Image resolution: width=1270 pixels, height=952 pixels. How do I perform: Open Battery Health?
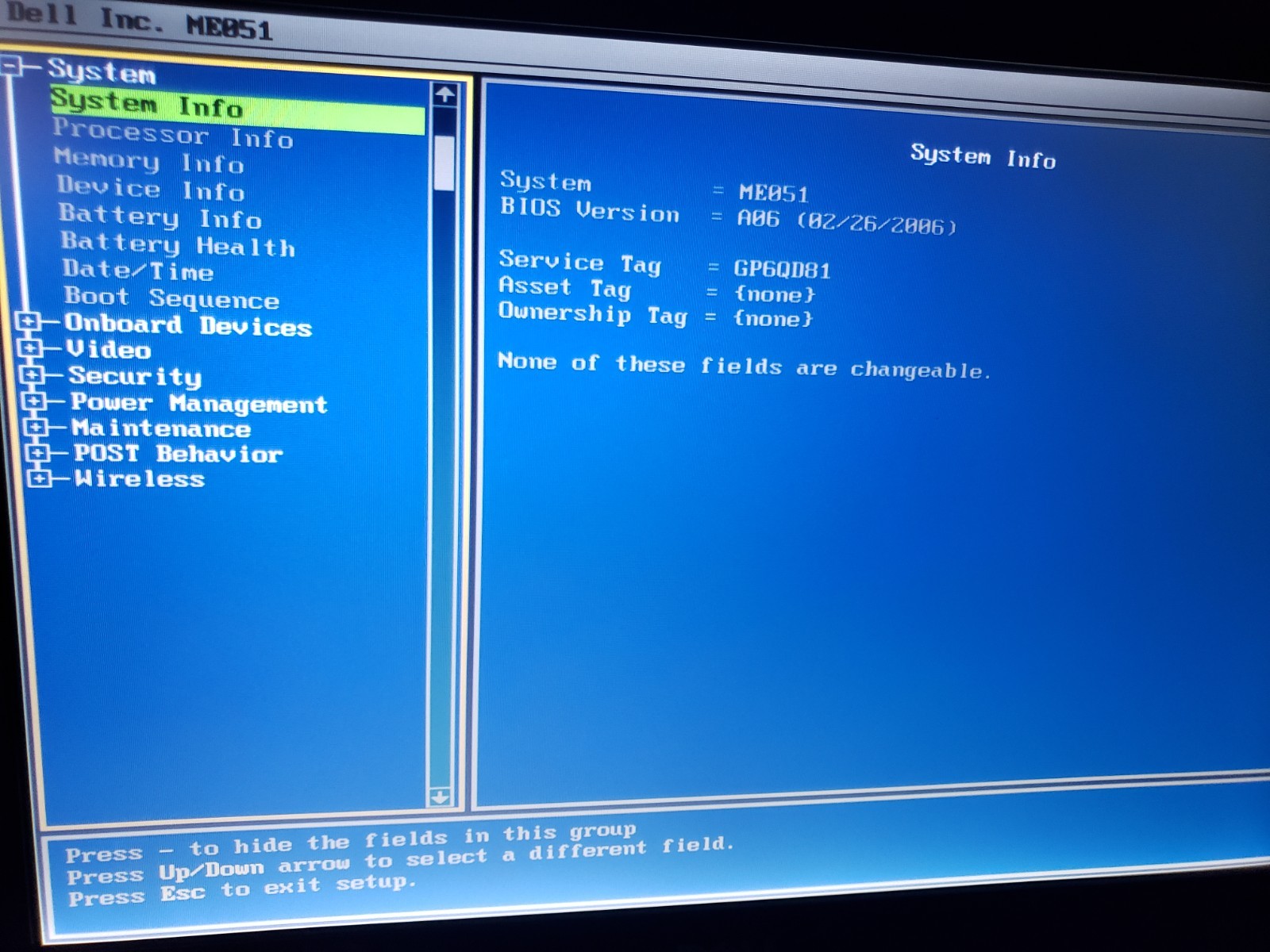(178, 244)
